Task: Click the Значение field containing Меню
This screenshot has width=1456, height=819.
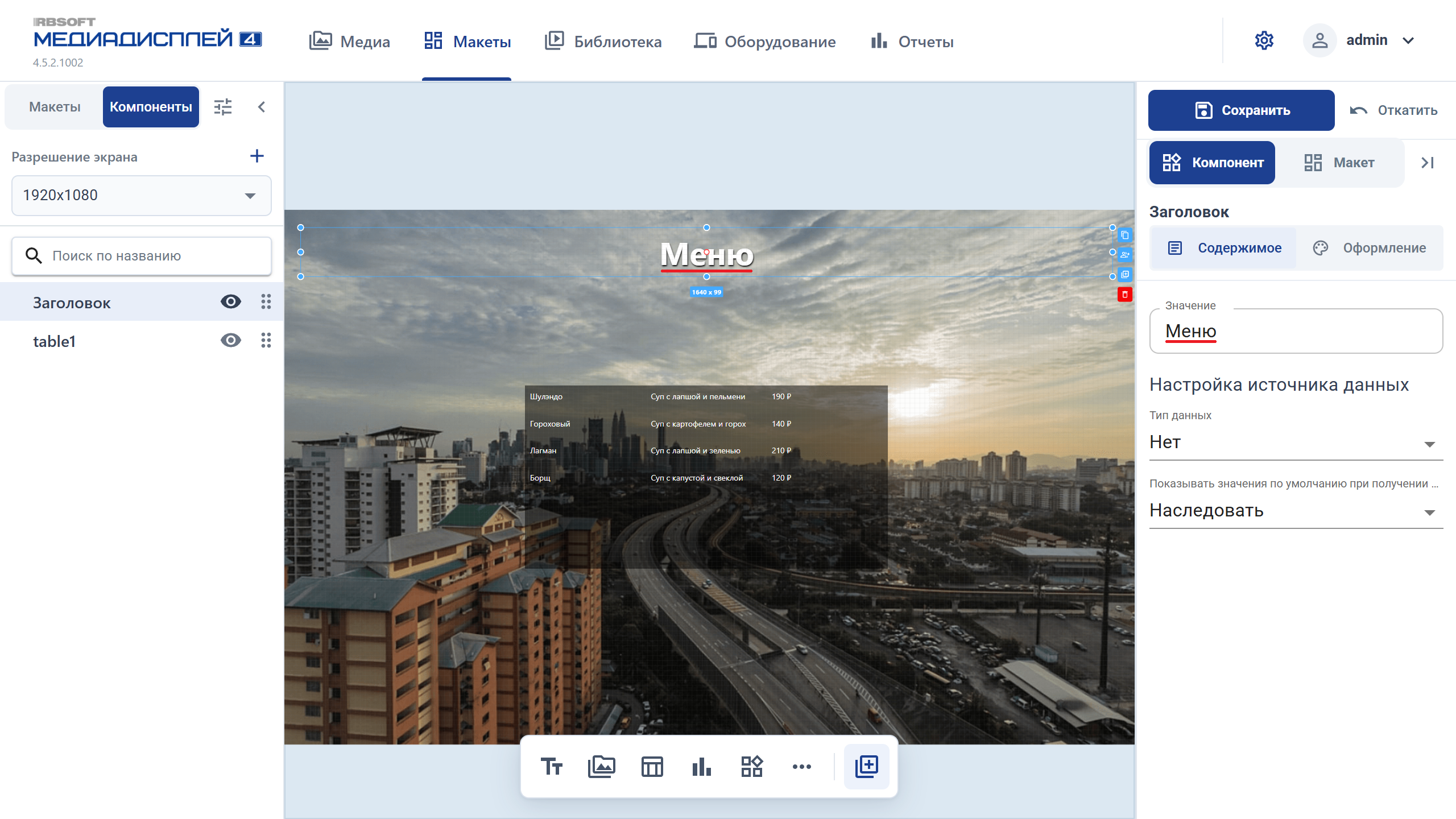Action: click(1296, 331)
